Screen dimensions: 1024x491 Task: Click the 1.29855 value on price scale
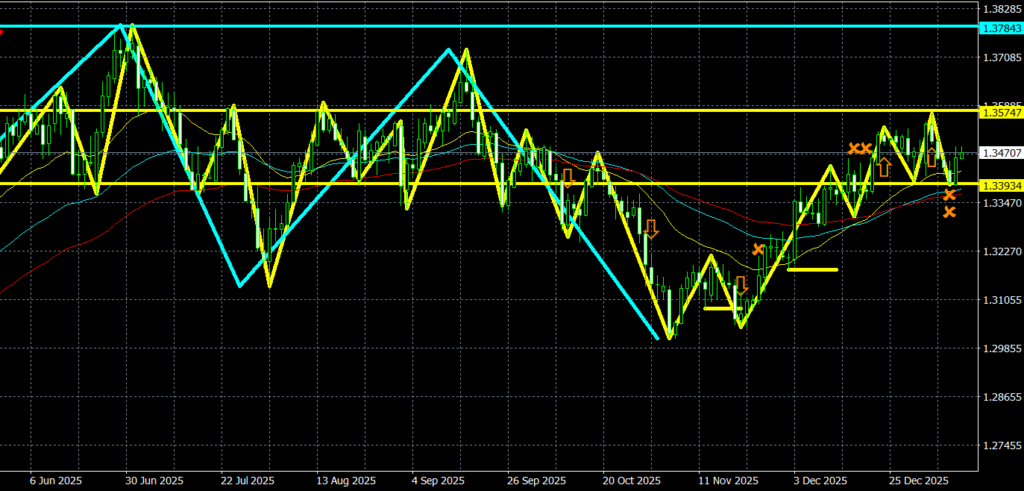[x=1001, y=348]
